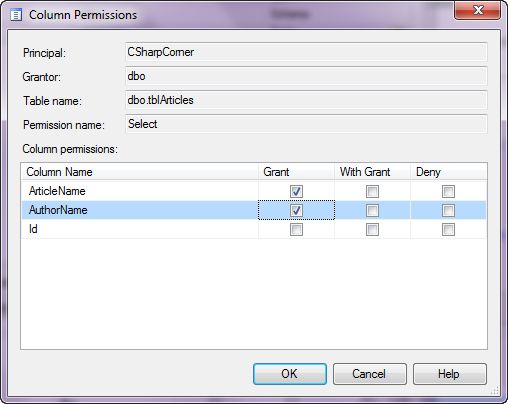Click the Table name: label
Image resolution: width=508 pixels, height=404 pixels.
(52, 101)
